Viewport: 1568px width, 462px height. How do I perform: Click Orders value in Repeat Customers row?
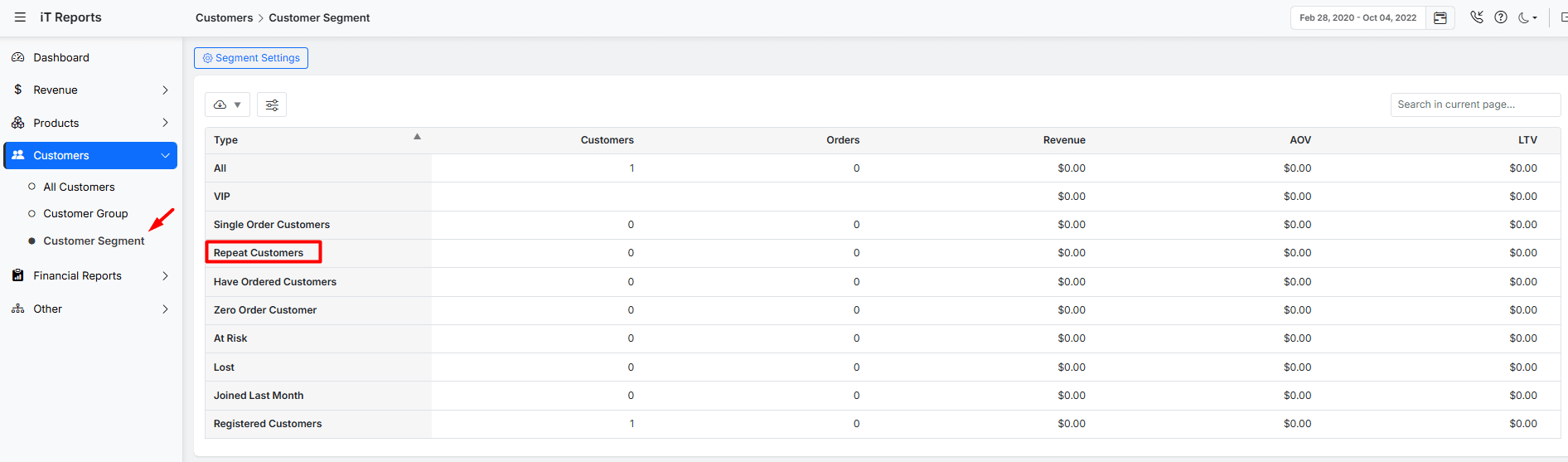[856, 253]
